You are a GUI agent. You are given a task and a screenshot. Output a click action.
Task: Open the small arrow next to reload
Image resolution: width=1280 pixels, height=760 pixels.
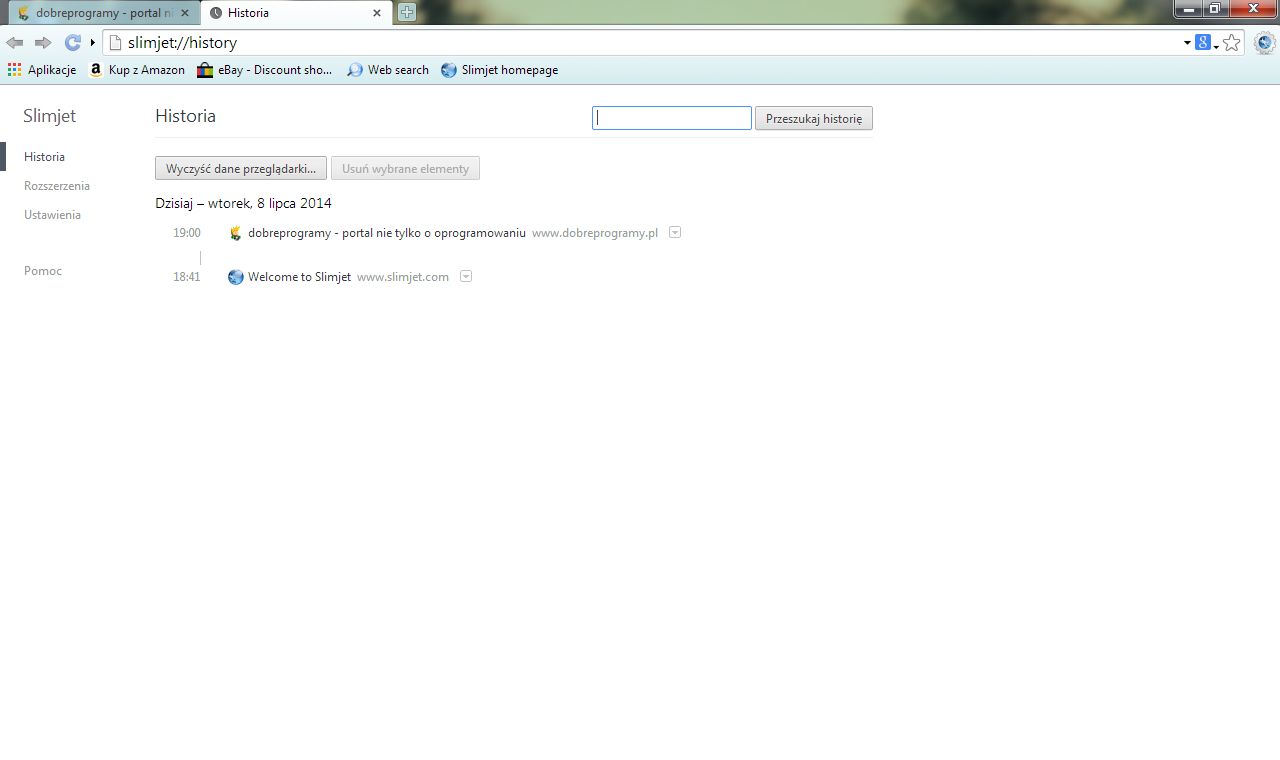point(92,43)
